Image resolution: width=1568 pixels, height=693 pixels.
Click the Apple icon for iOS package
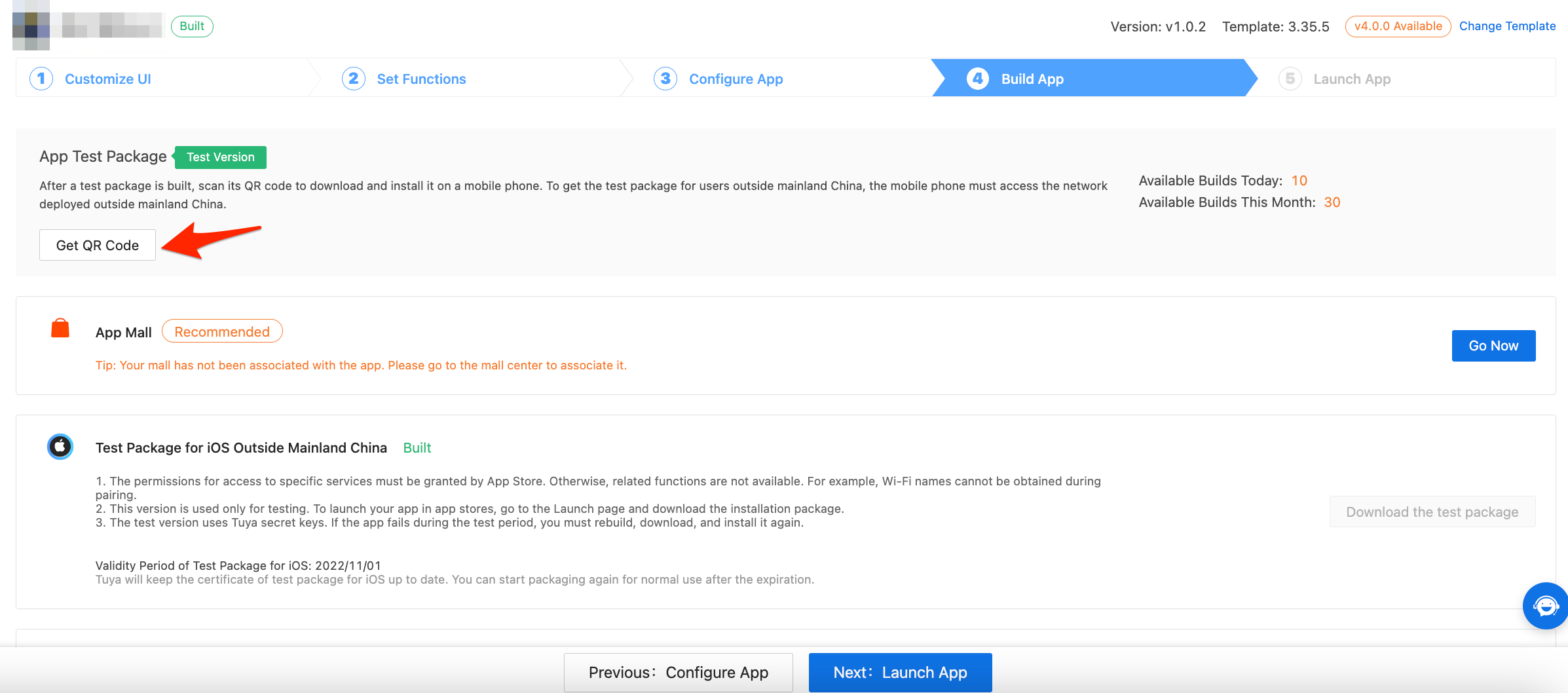[60, 447]
